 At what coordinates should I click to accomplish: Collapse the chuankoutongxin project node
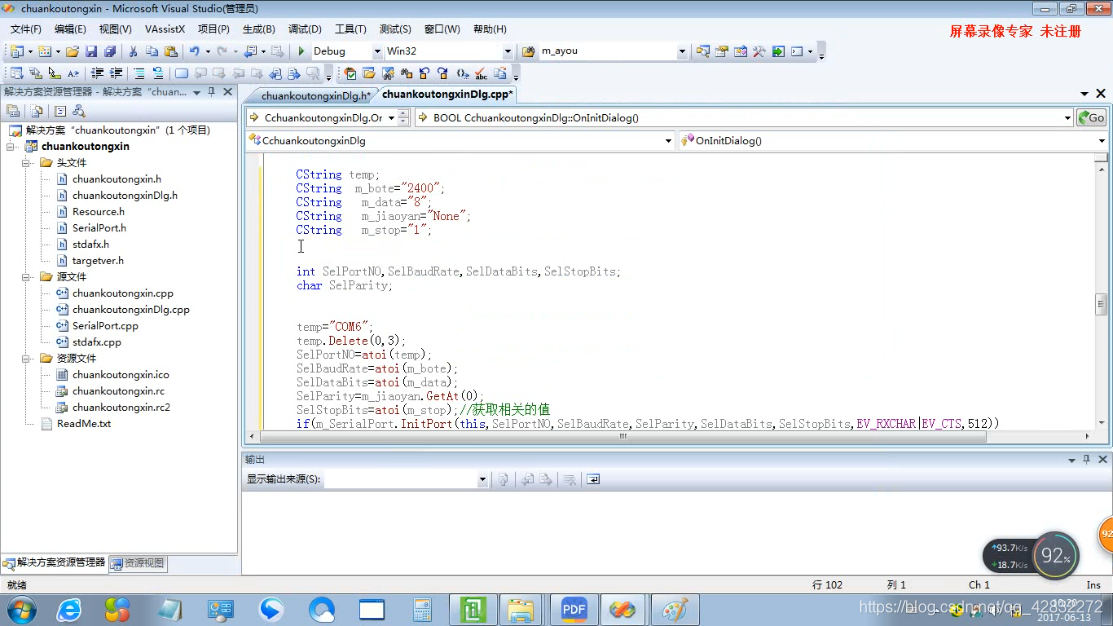(x=11, y=146)
